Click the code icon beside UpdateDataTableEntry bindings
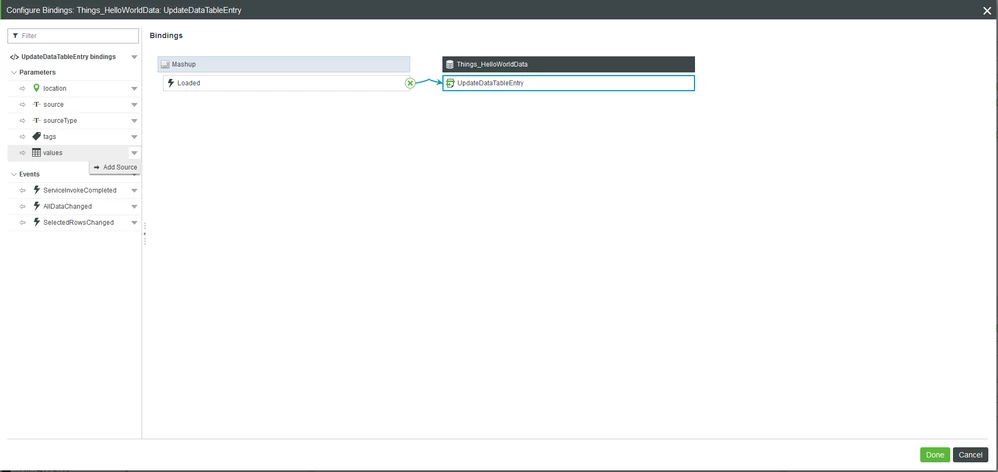This screenshot has width=998, height=472. (x=15, y=57)
